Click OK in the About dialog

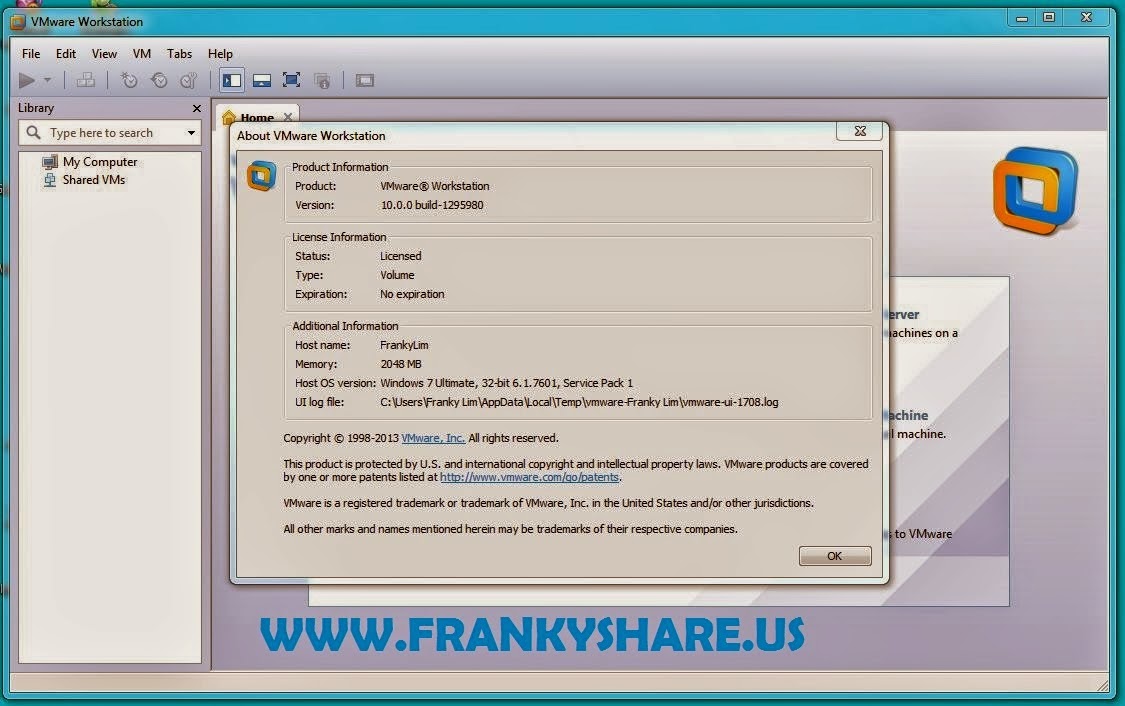(x=835, y=556)
